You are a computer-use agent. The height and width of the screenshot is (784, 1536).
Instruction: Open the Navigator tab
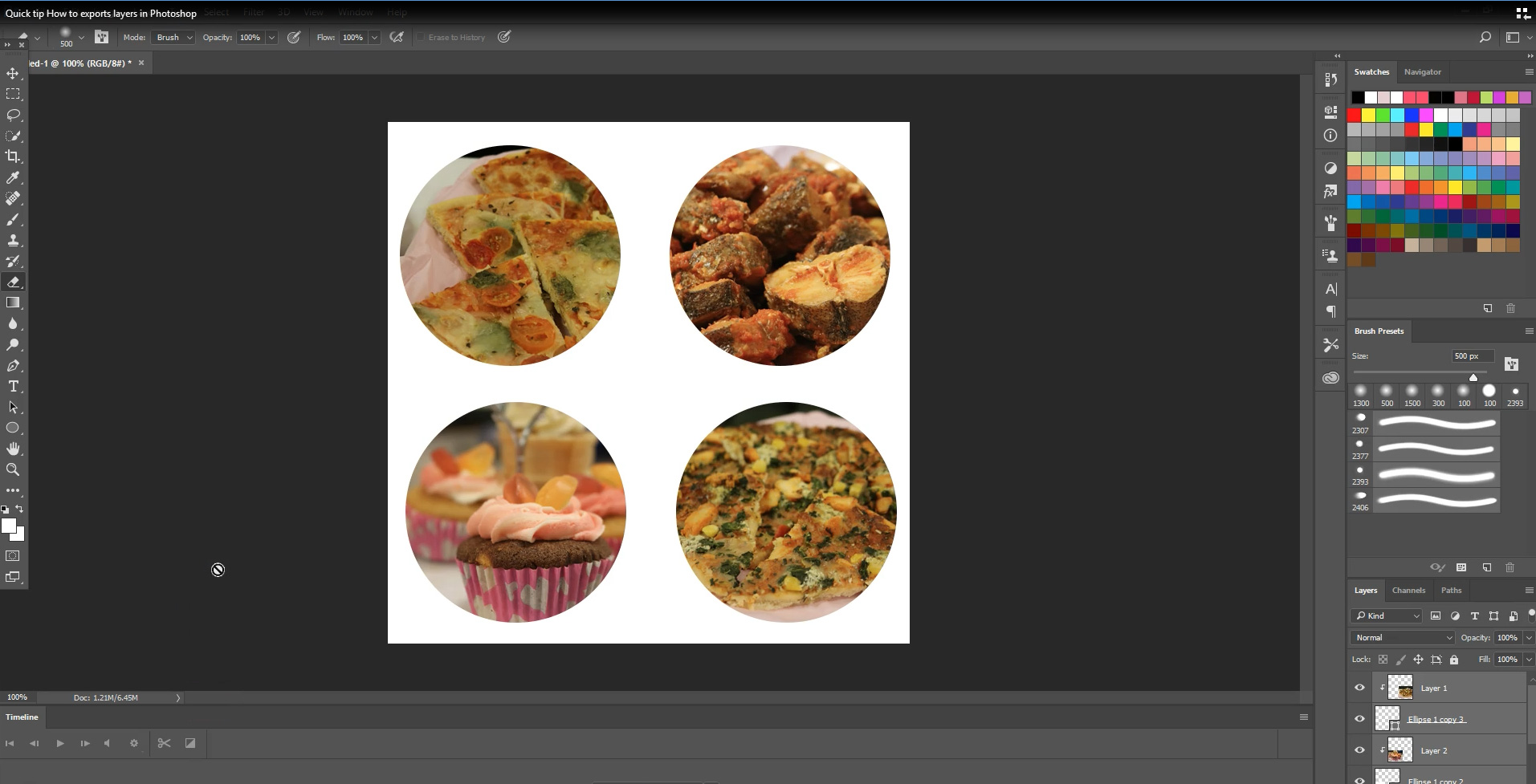click(1423, 72)
